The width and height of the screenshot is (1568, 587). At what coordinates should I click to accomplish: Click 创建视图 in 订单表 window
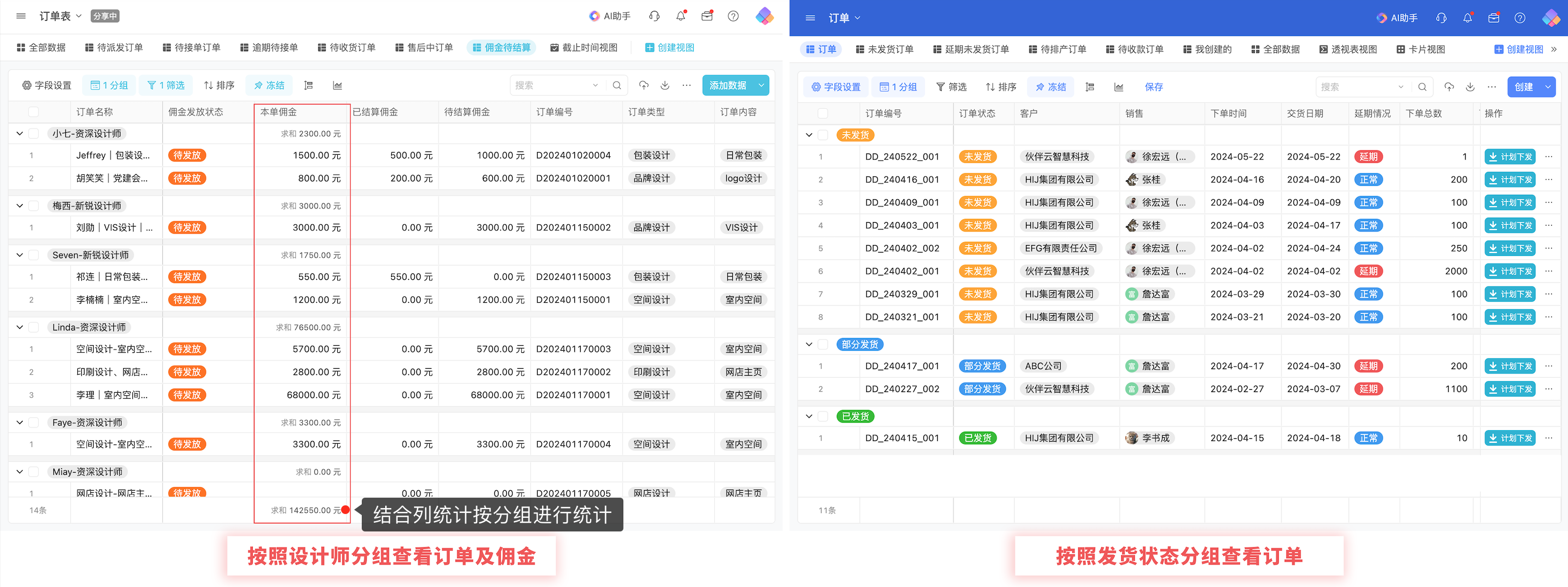[x=669, y=47]
